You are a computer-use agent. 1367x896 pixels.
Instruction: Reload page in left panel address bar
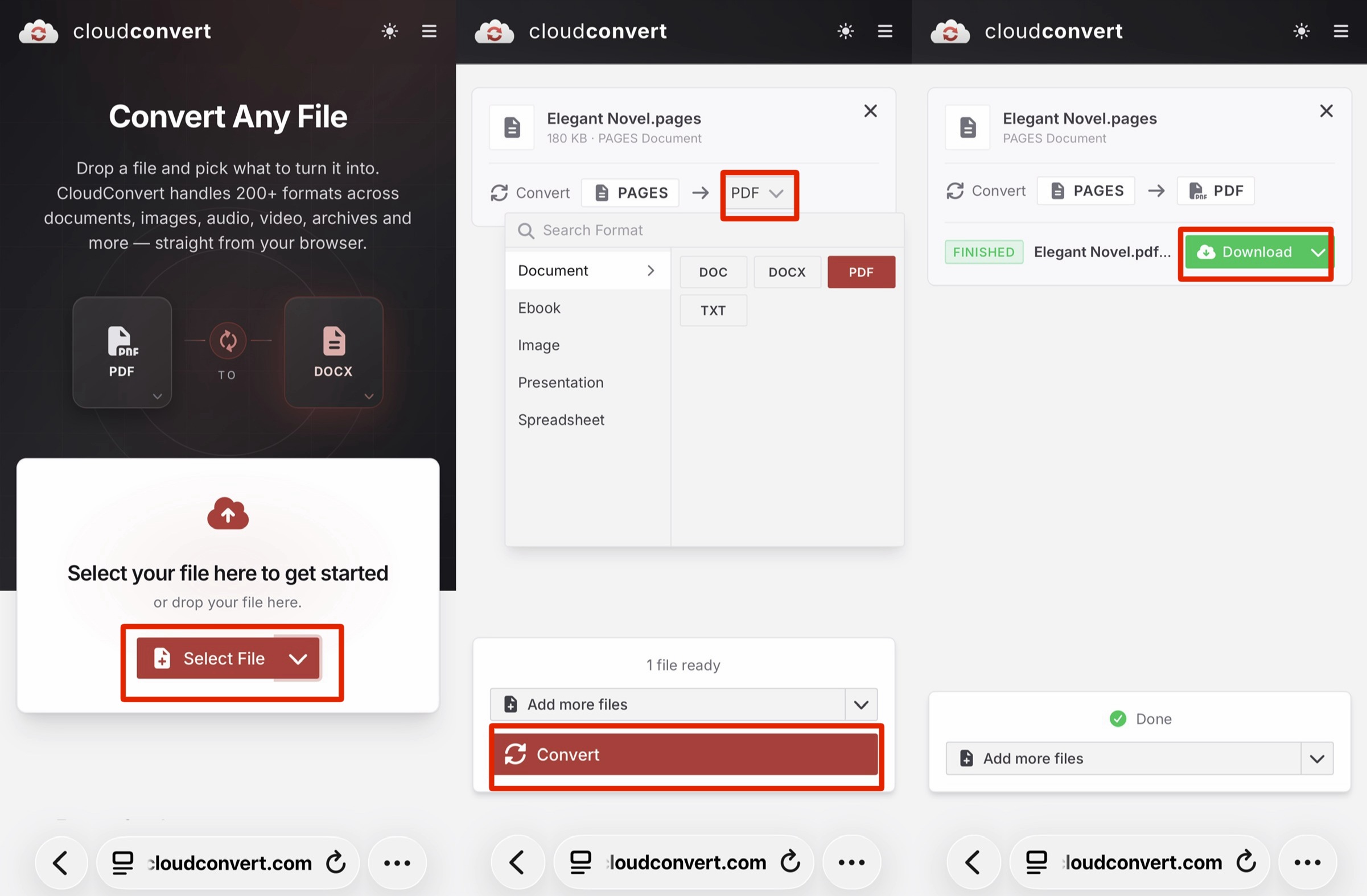pyautogui.click(x=335, y=862)
